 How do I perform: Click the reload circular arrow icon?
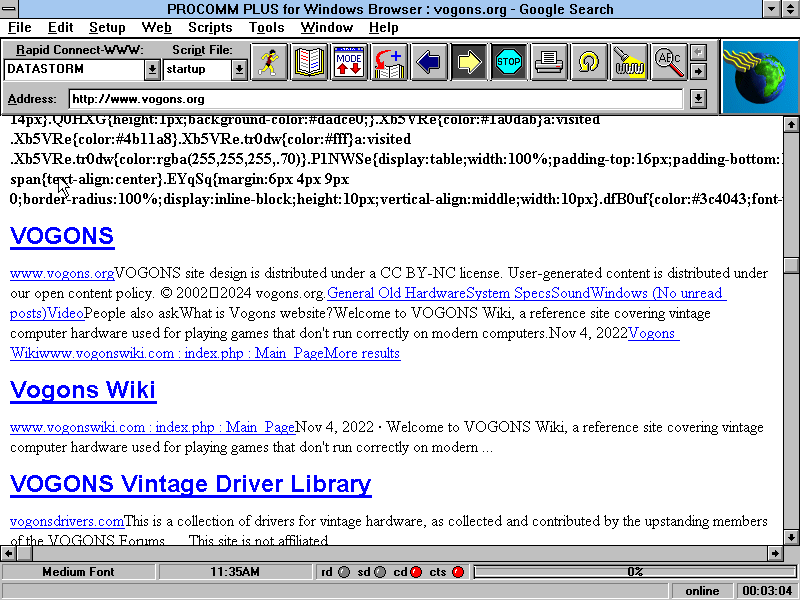[588, 62]
